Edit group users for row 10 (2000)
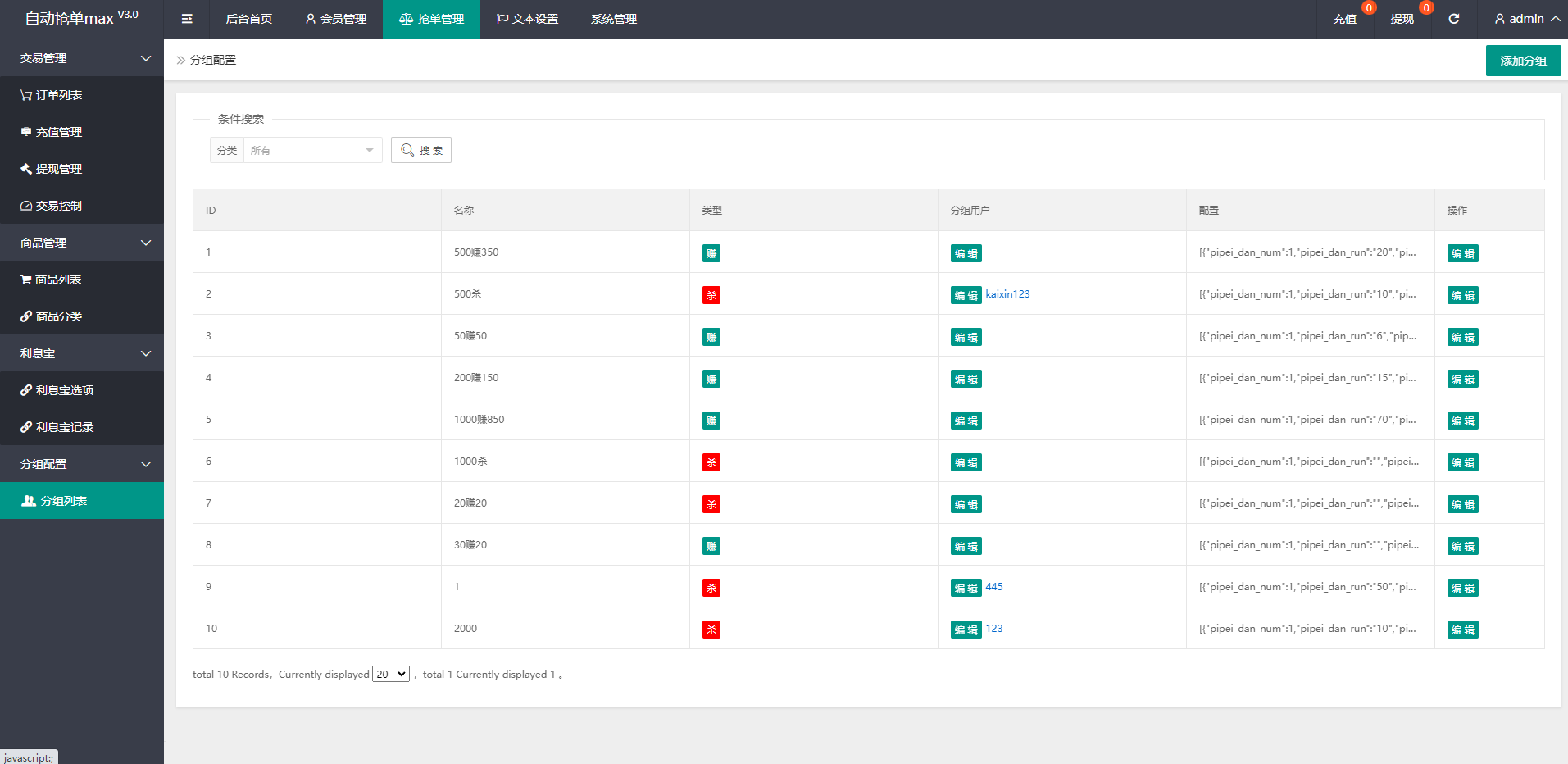 (966, 630)
